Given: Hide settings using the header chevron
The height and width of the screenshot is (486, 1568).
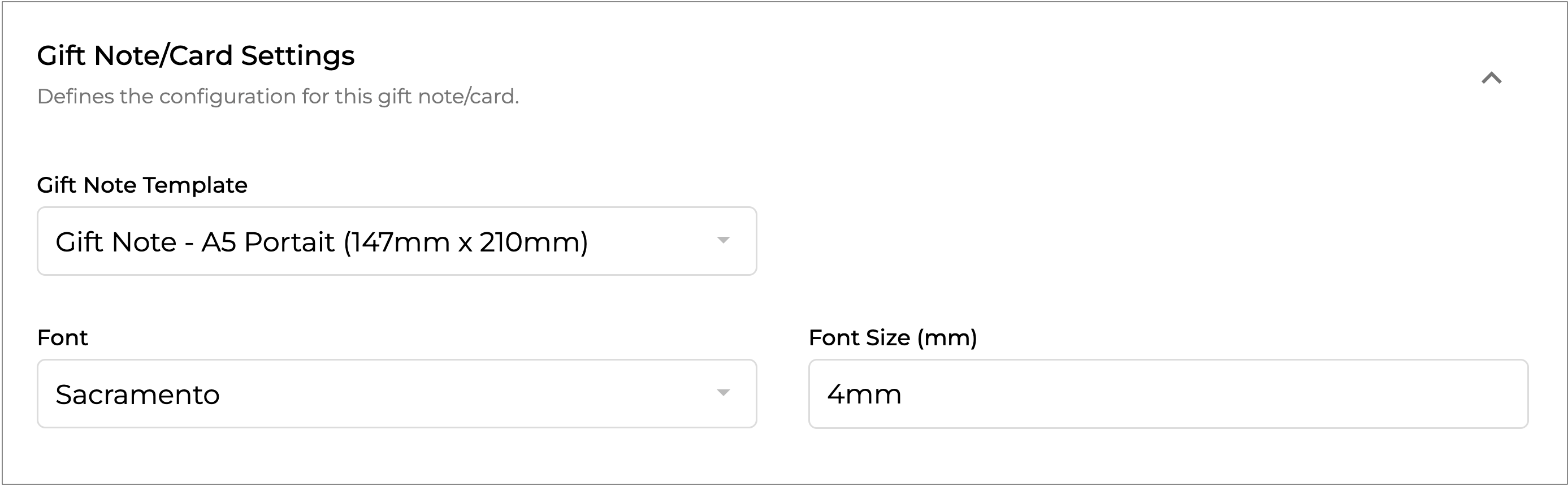Looking at the screenshot, I should [x=1491, y=78].
